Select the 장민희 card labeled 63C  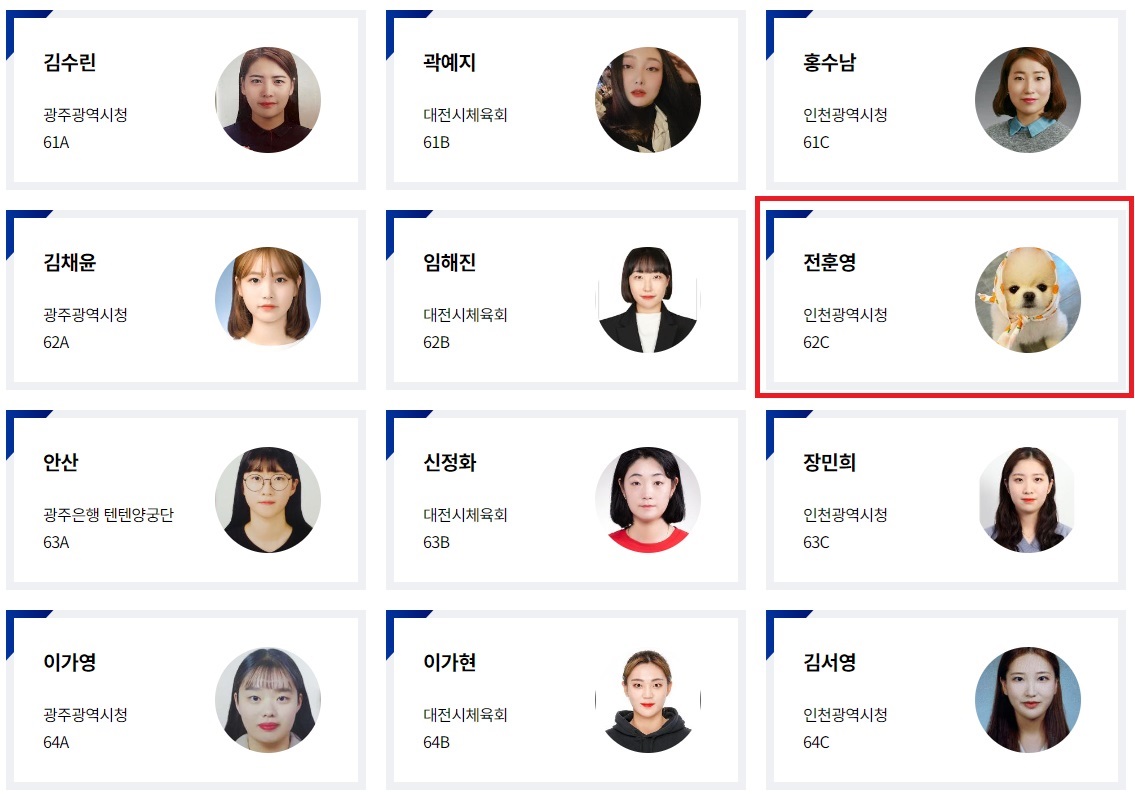[x=945, y=499]
